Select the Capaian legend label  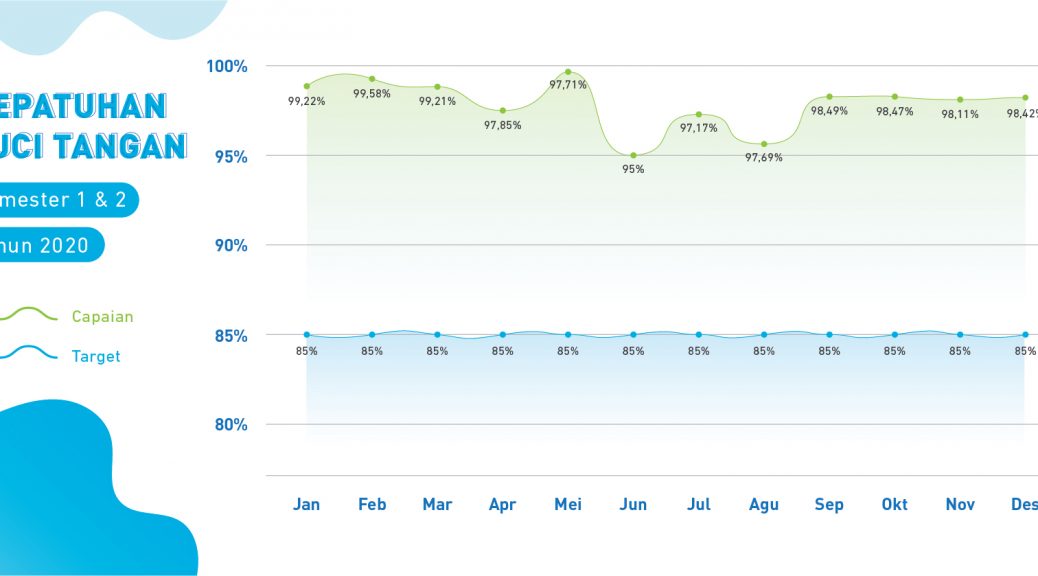point(102,317)
